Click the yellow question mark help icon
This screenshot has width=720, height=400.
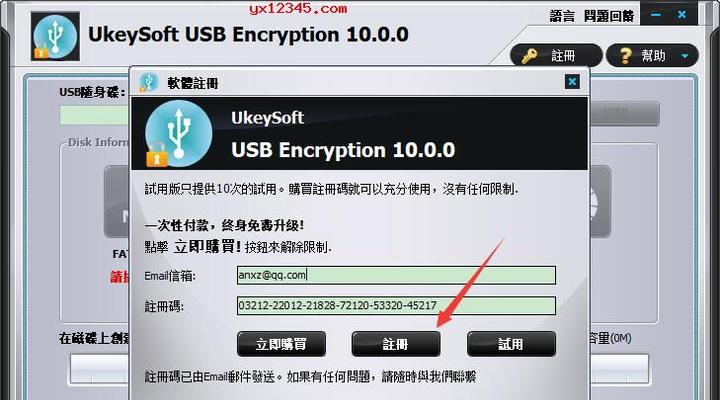(x=625, y=56)
